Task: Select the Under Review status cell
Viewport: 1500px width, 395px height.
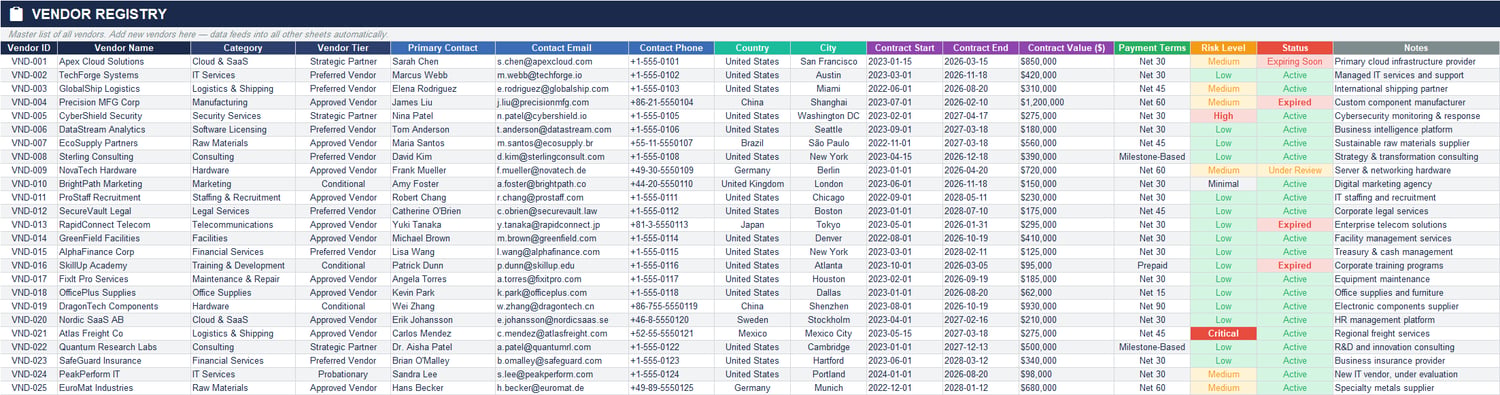Action: (x=1295, y=170)
